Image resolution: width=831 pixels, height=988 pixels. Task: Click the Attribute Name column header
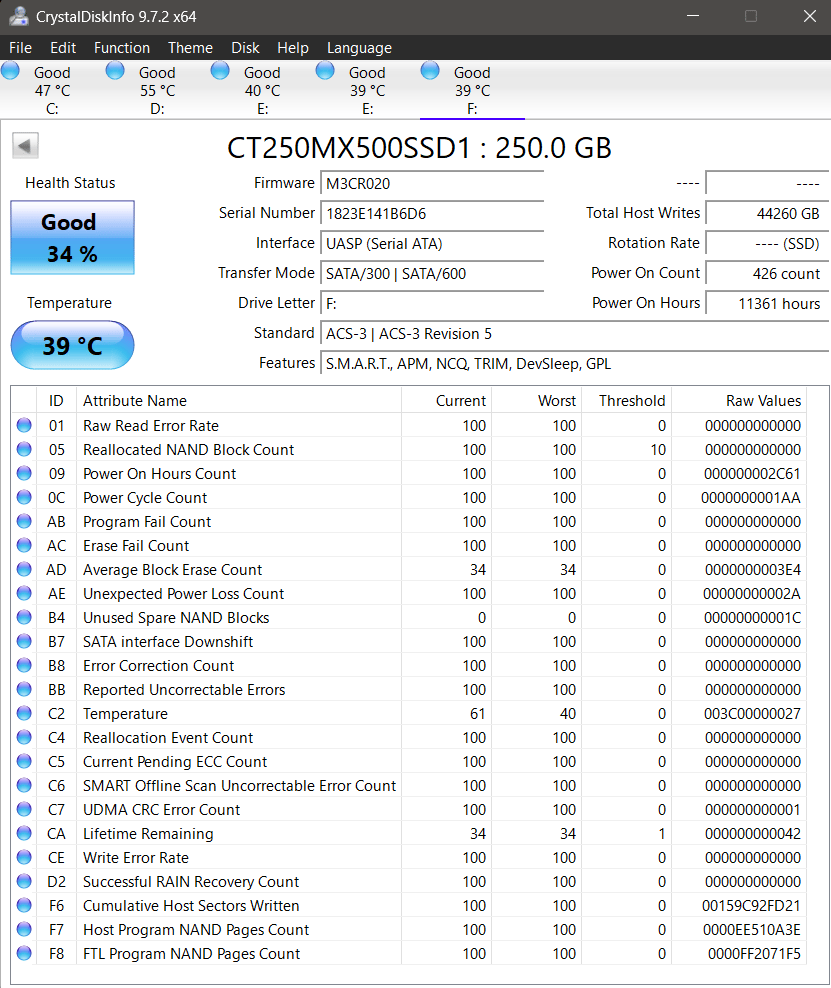click(239, 401)
